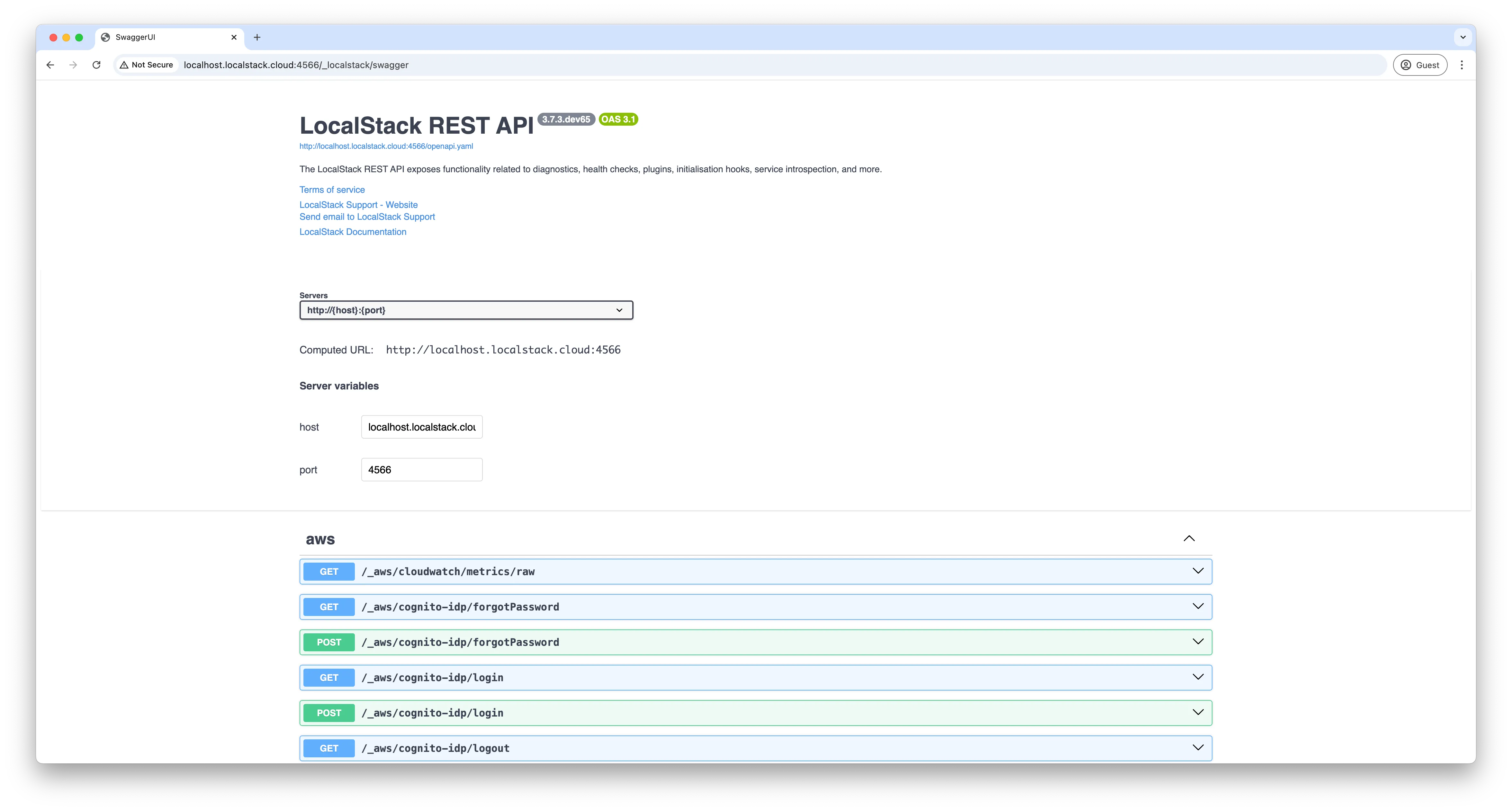Open Chrome's three-dot menu

click(x=1462, y=65)
